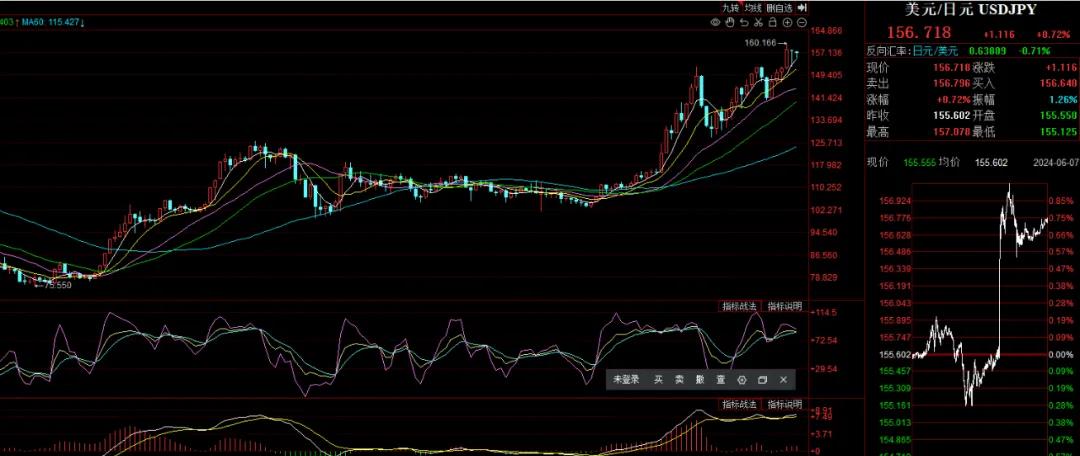Click the undo arrow icon
Image resolution: width=1080 pixels, height=456 pixels.
[744, 22]
